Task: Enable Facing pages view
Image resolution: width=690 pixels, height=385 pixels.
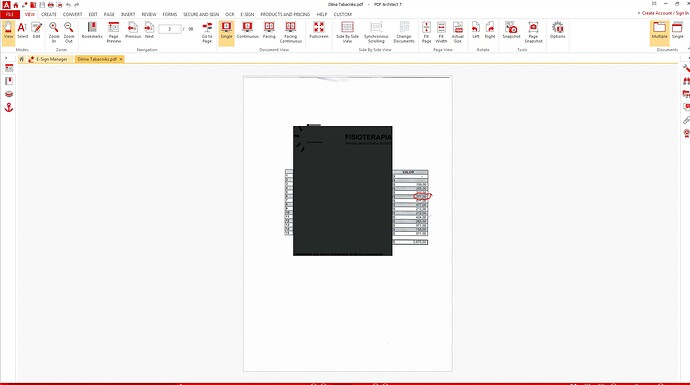Action: pos(269,30)
